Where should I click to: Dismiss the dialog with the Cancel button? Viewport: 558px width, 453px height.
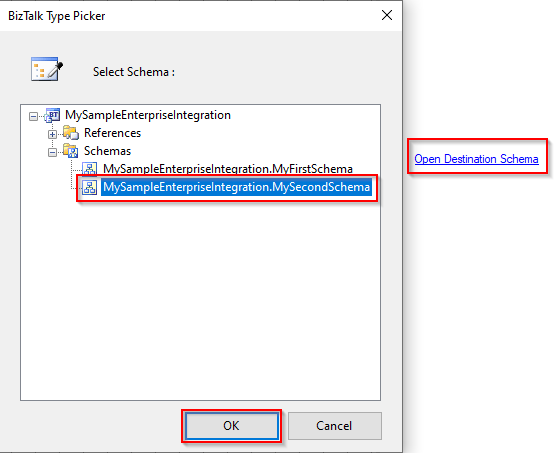pos(335,426)
